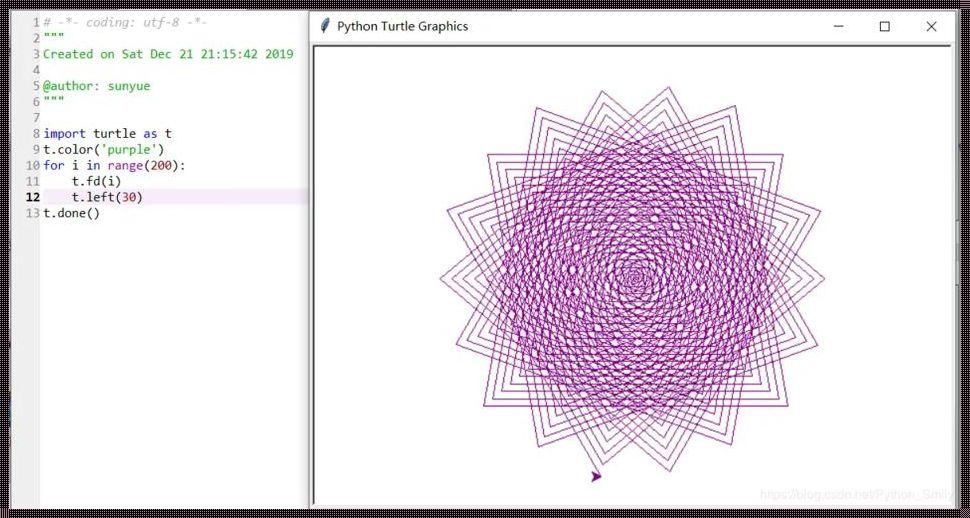970x518 pixels.
Task: Click the '@author: sunyue' line
Action: point(97,86)
